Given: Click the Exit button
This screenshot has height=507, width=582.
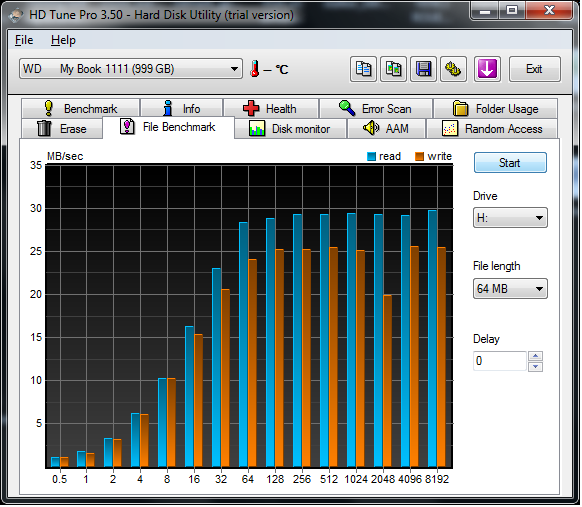Looking at the screenshot, I should pyautogui.click(x=535, y=69).
